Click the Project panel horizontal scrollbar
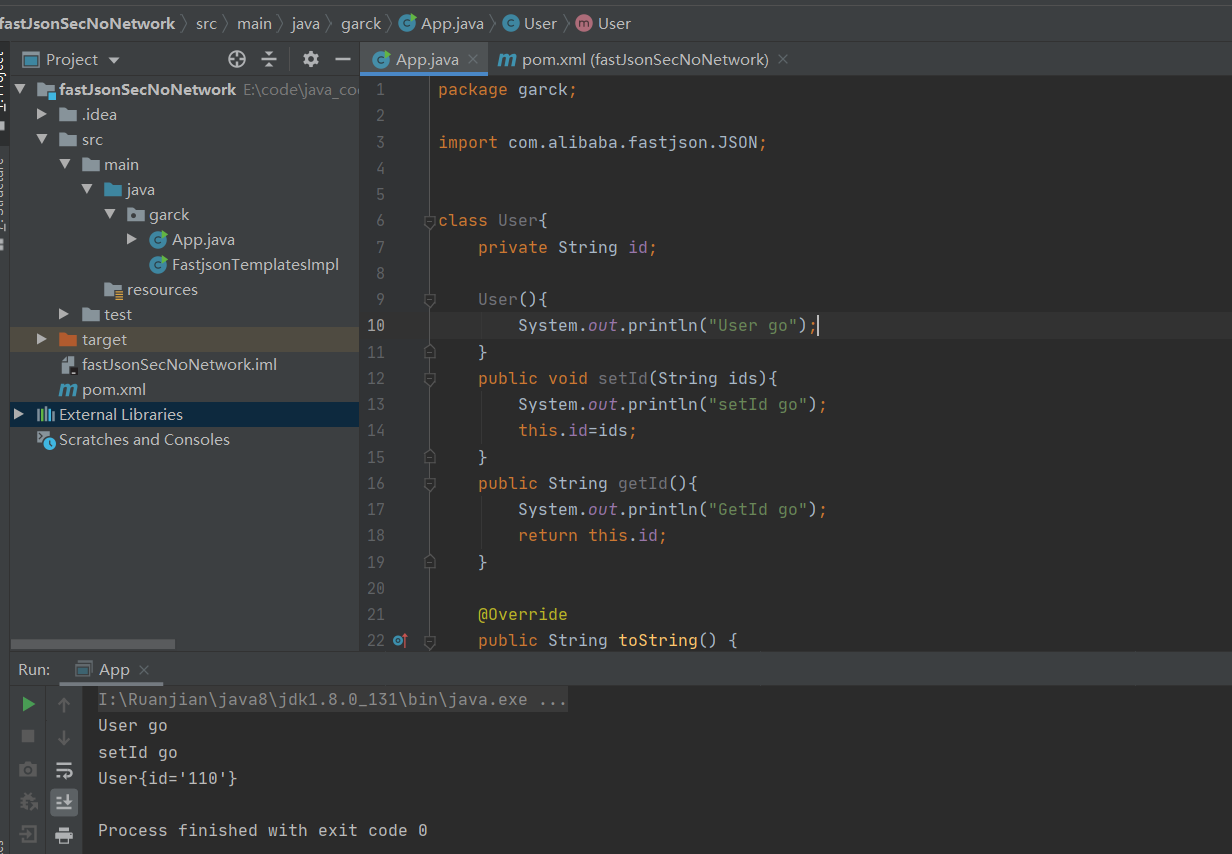 [92, 644]
